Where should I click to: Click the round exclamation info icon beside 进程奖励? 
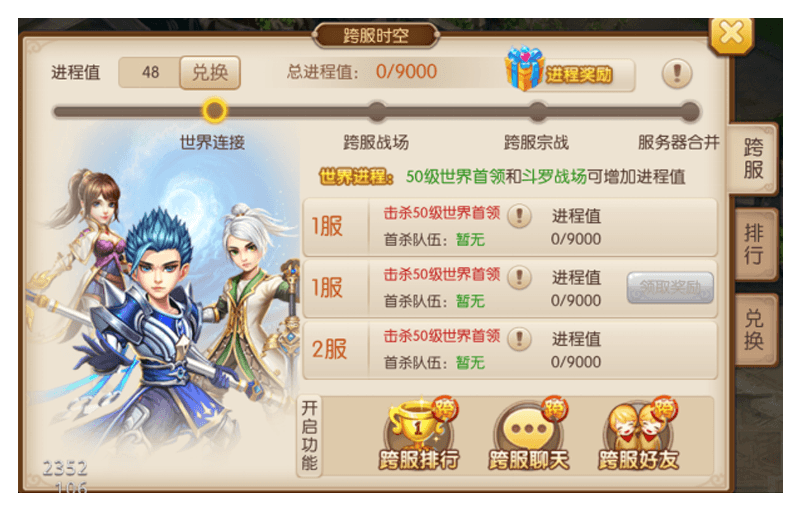pos(677,73)
